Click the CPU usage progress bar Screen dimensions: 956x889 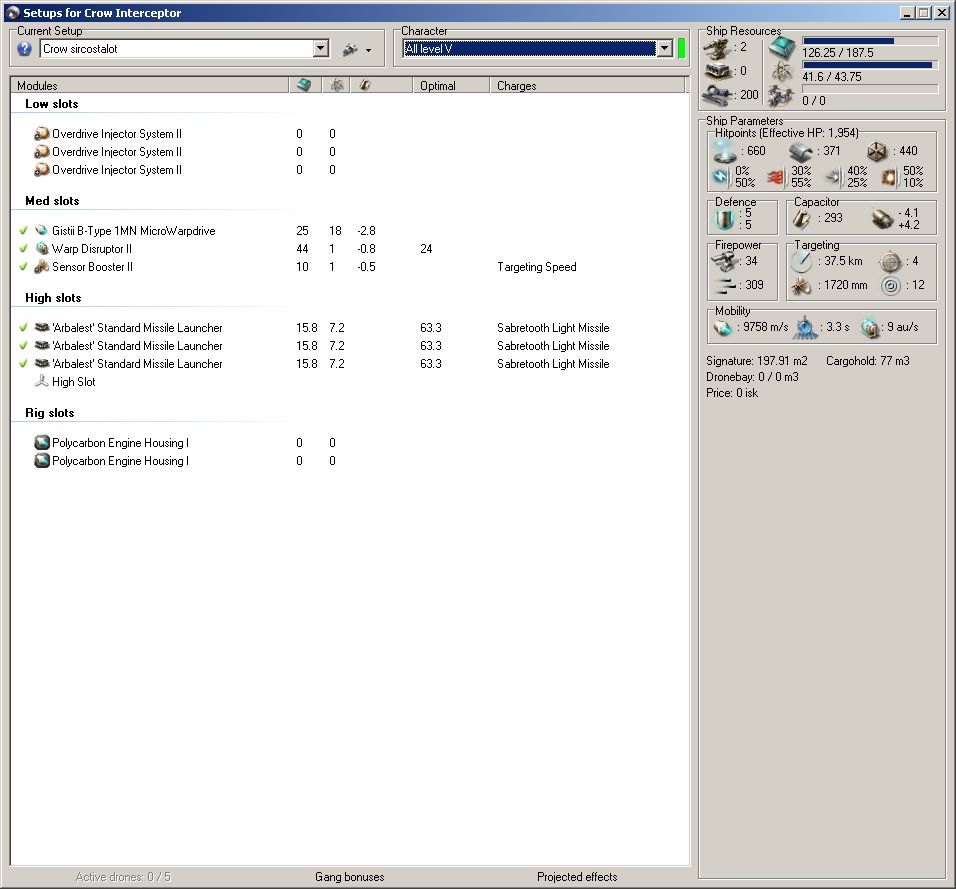coord(870,41)
